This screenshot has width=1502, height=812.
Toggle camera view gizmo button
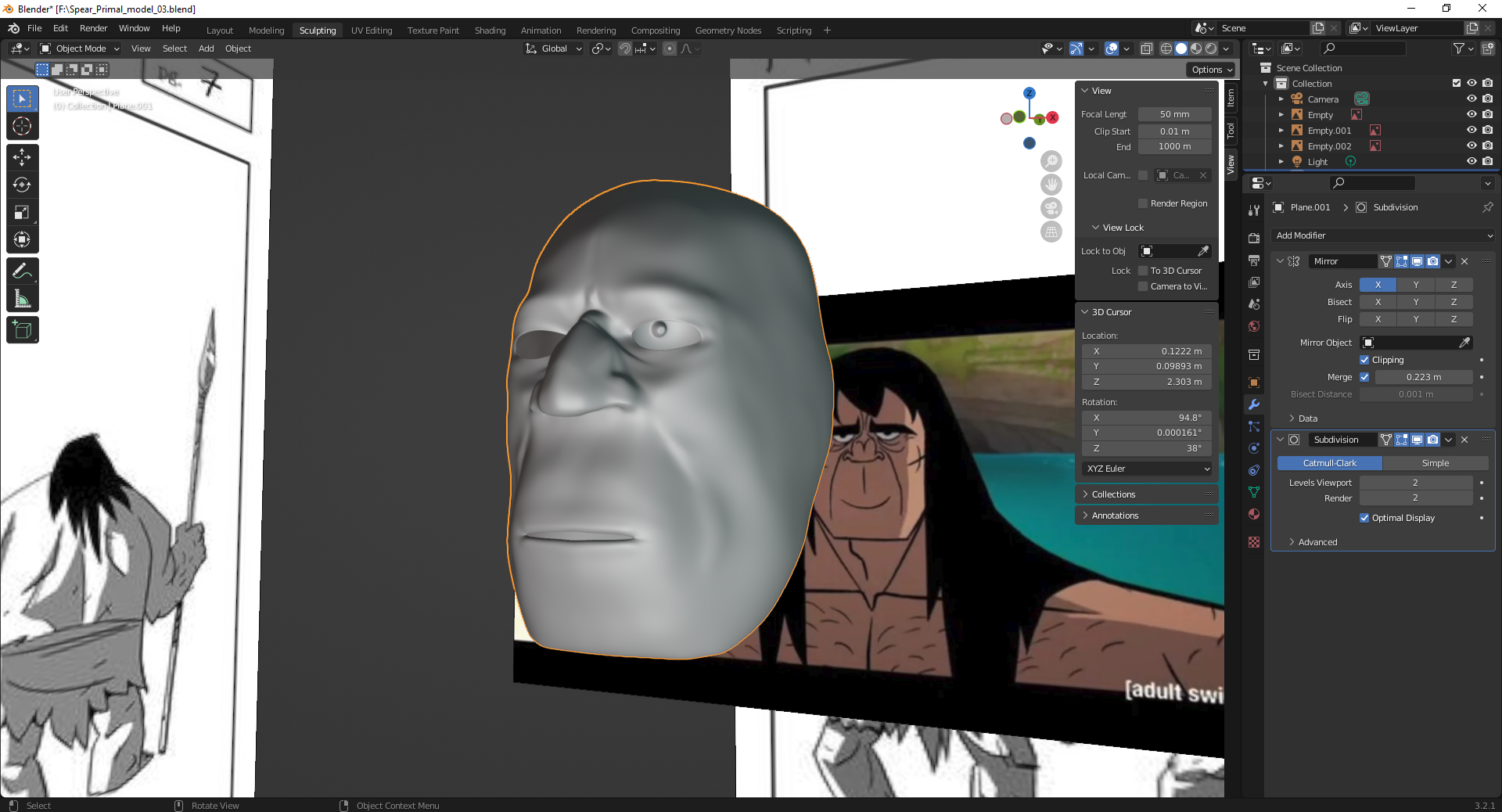click(x=1051, y=208)
